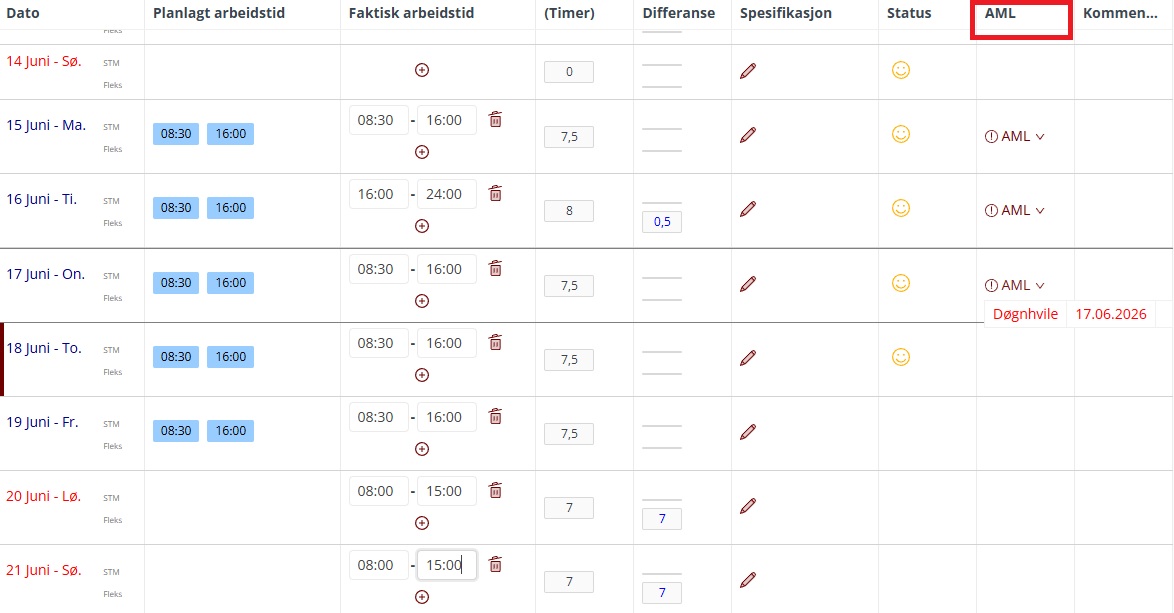Add a time row on 19 Juni
Image resolution: width=1174 pixels, height=613 pixels.
pos(422,449)
